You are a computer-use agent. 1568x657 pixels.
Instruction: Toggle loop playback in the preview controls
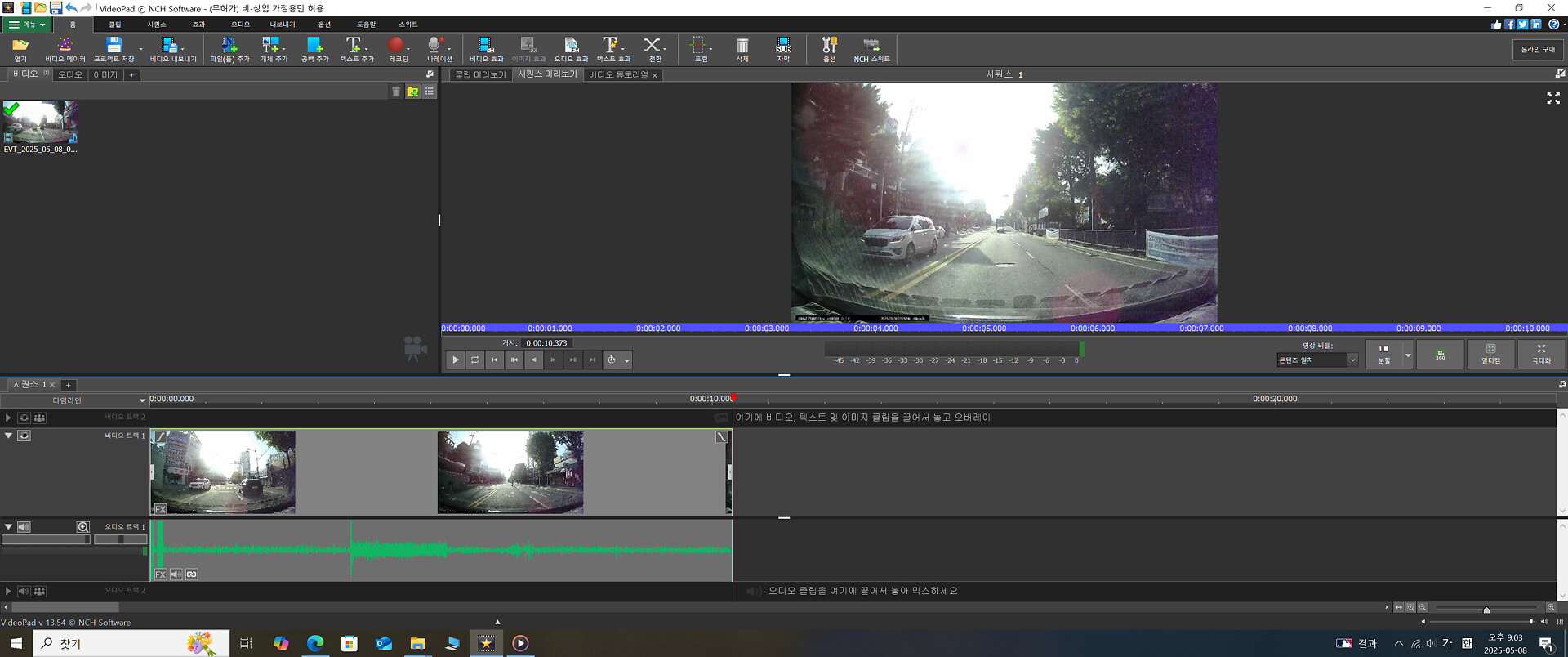[474, 360]
